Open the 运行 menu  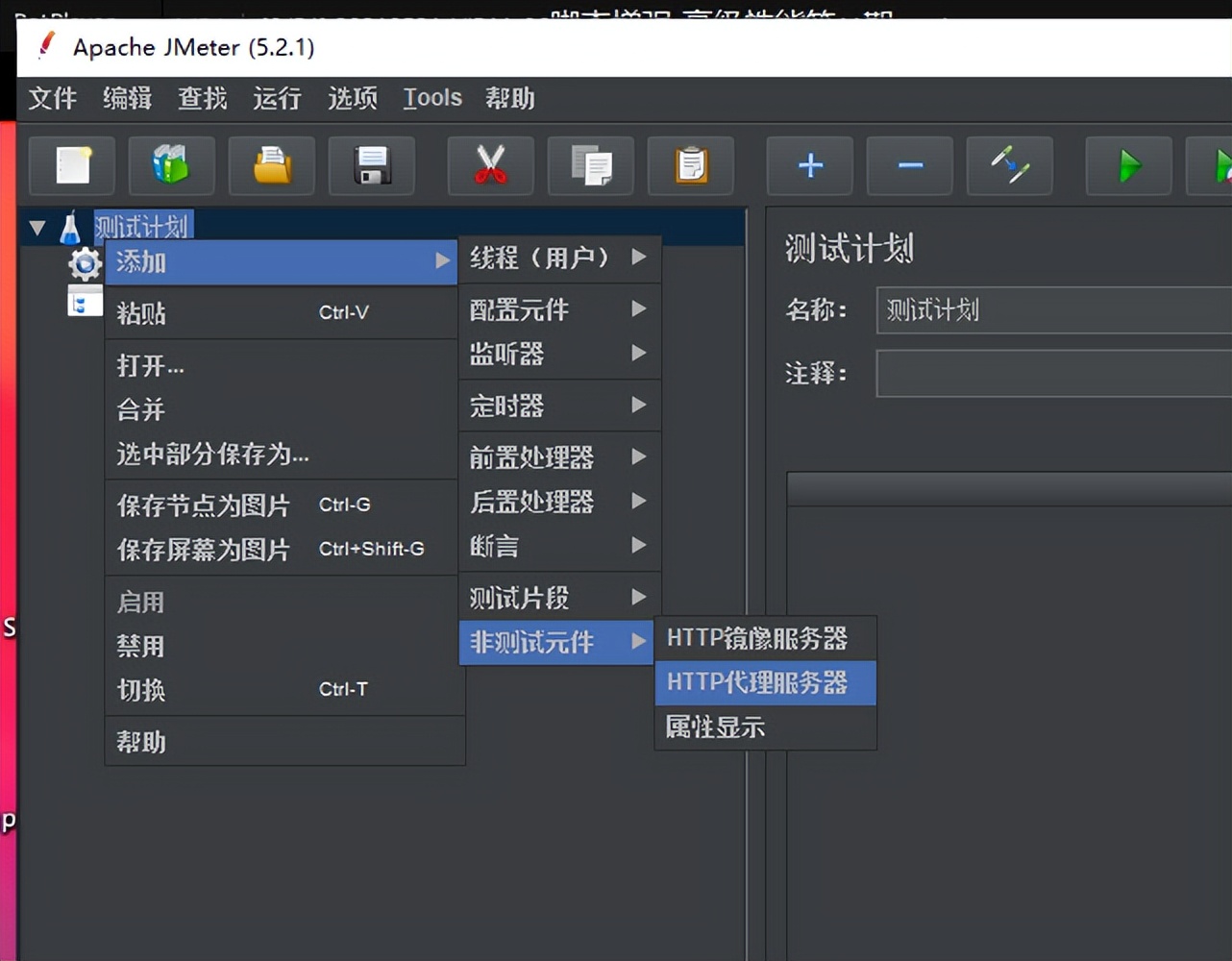[277, 98]
